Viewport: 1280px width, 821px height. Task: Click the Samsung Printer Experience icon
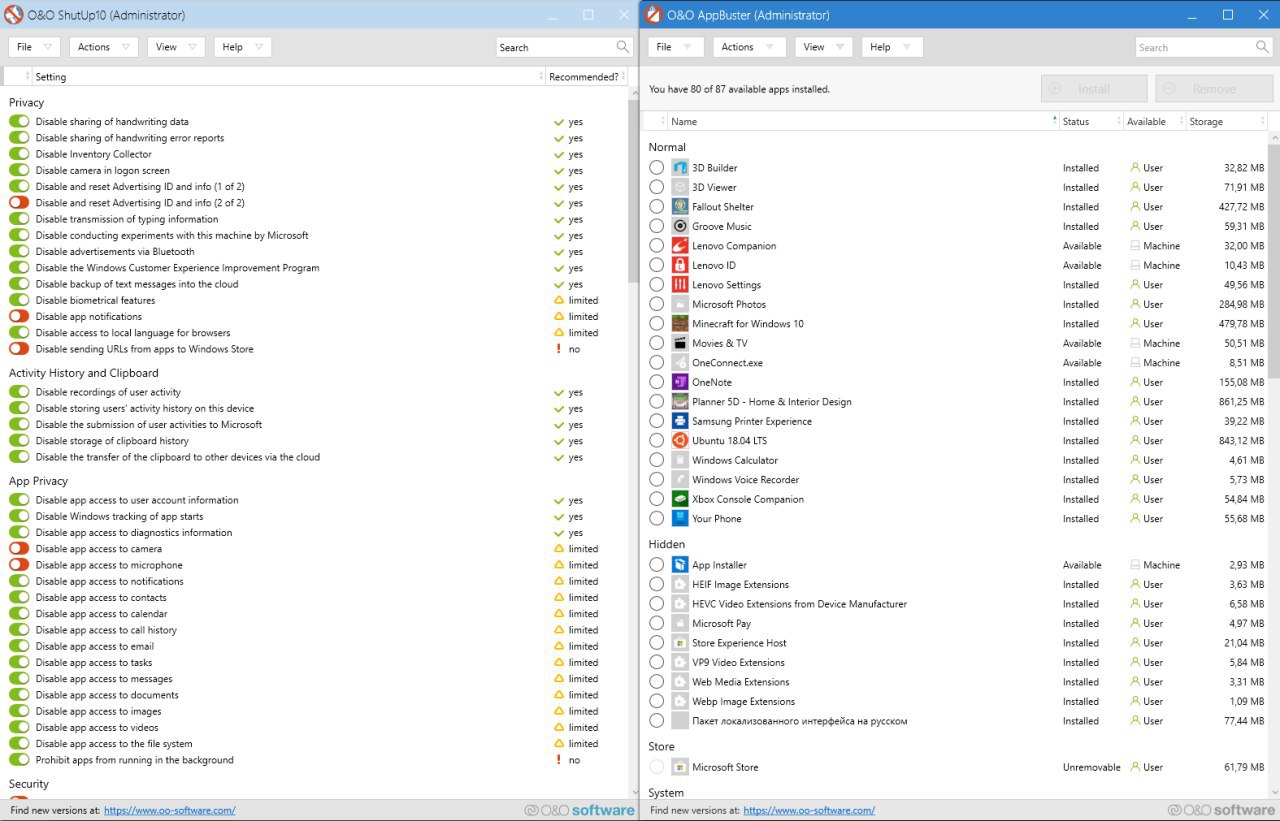click(680, 421)
